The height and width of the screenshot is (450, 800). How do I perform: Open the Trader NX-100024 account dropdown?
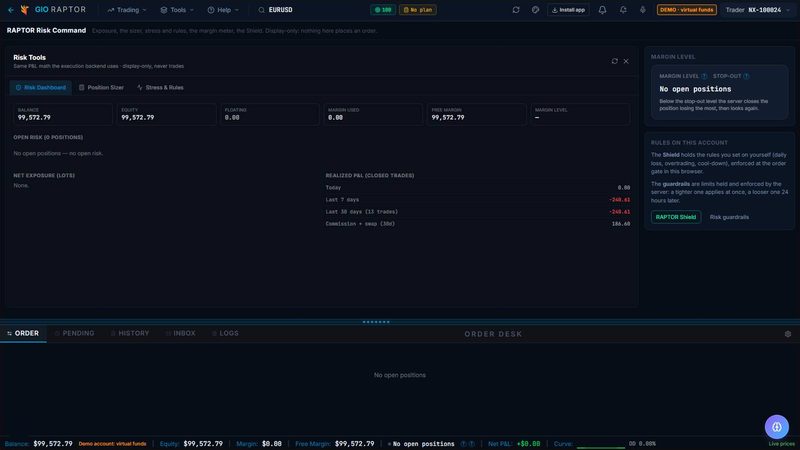(758, 10)
